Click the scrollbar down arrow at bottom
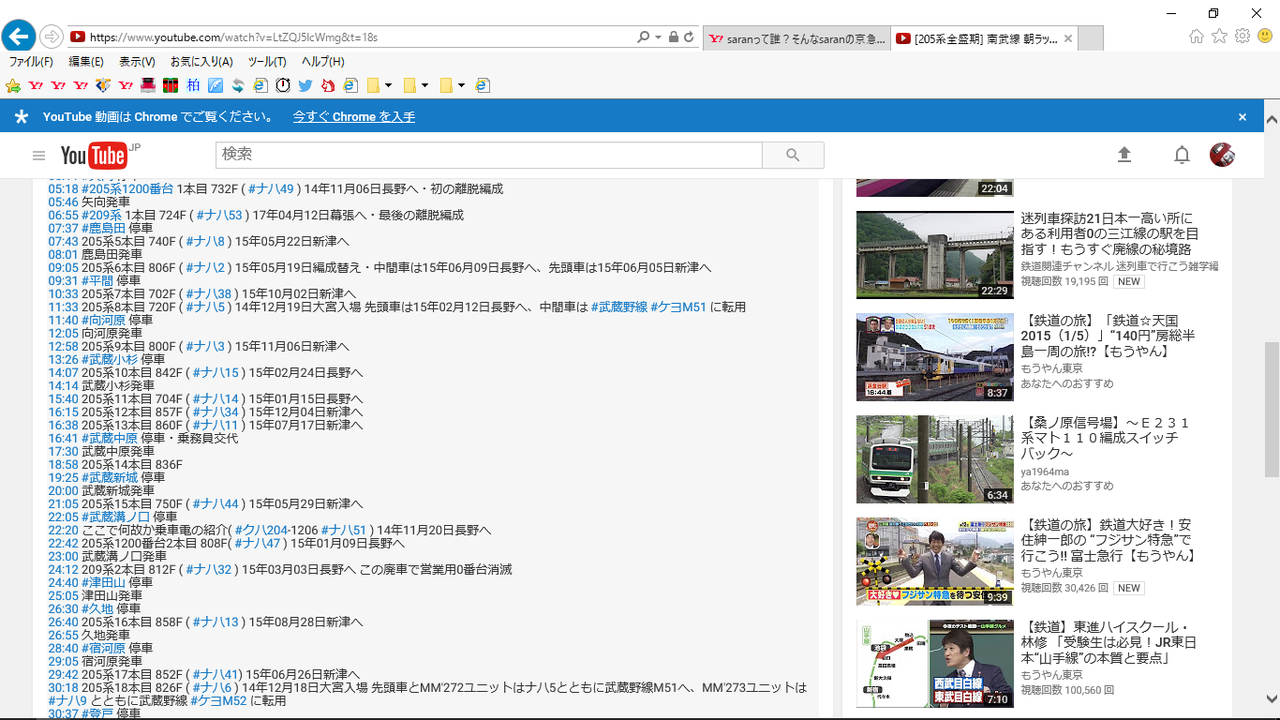 tap(1271, 698)
